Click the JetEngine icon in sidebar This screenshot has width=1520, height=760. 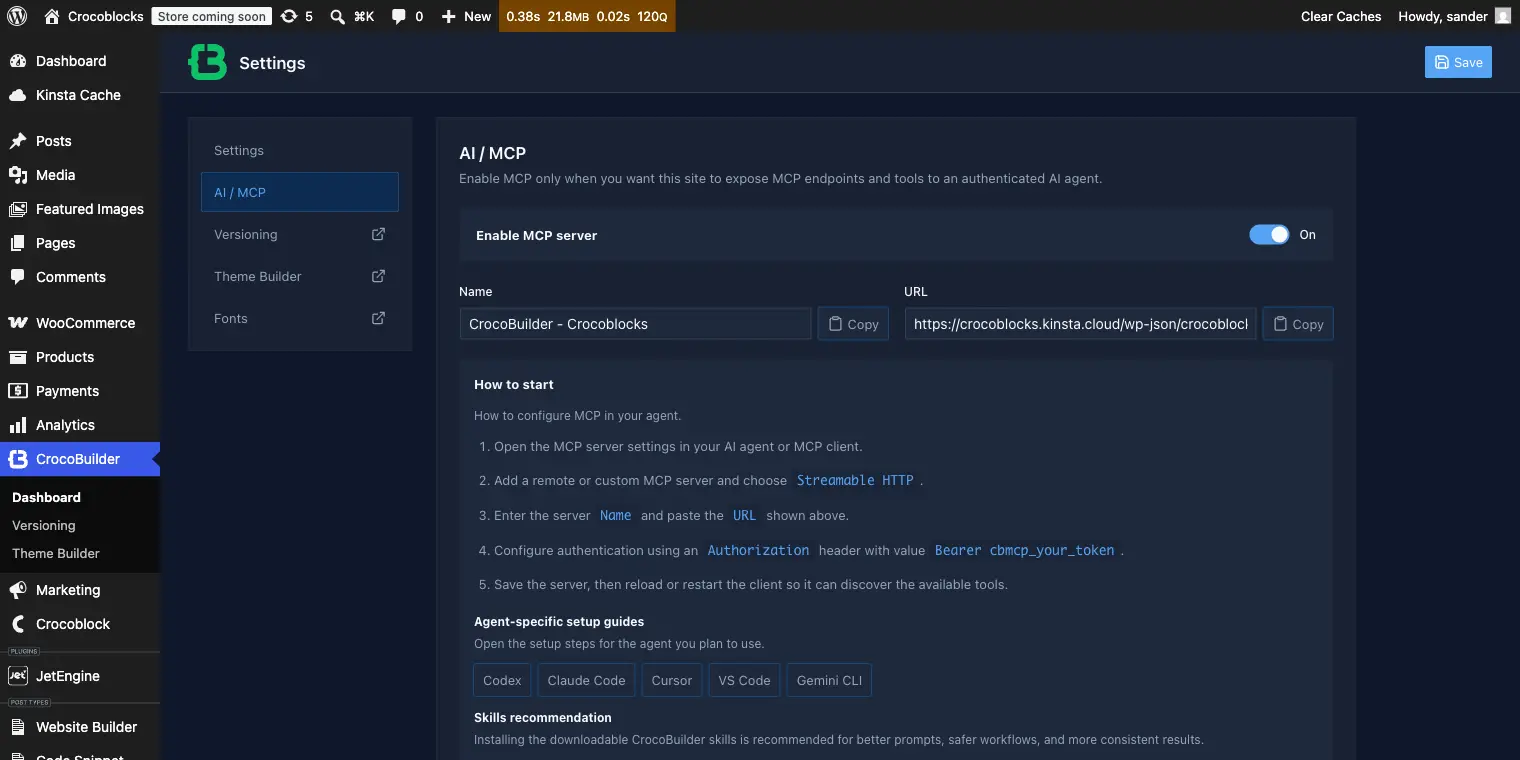pyautogui.click(x=18, y=676)
